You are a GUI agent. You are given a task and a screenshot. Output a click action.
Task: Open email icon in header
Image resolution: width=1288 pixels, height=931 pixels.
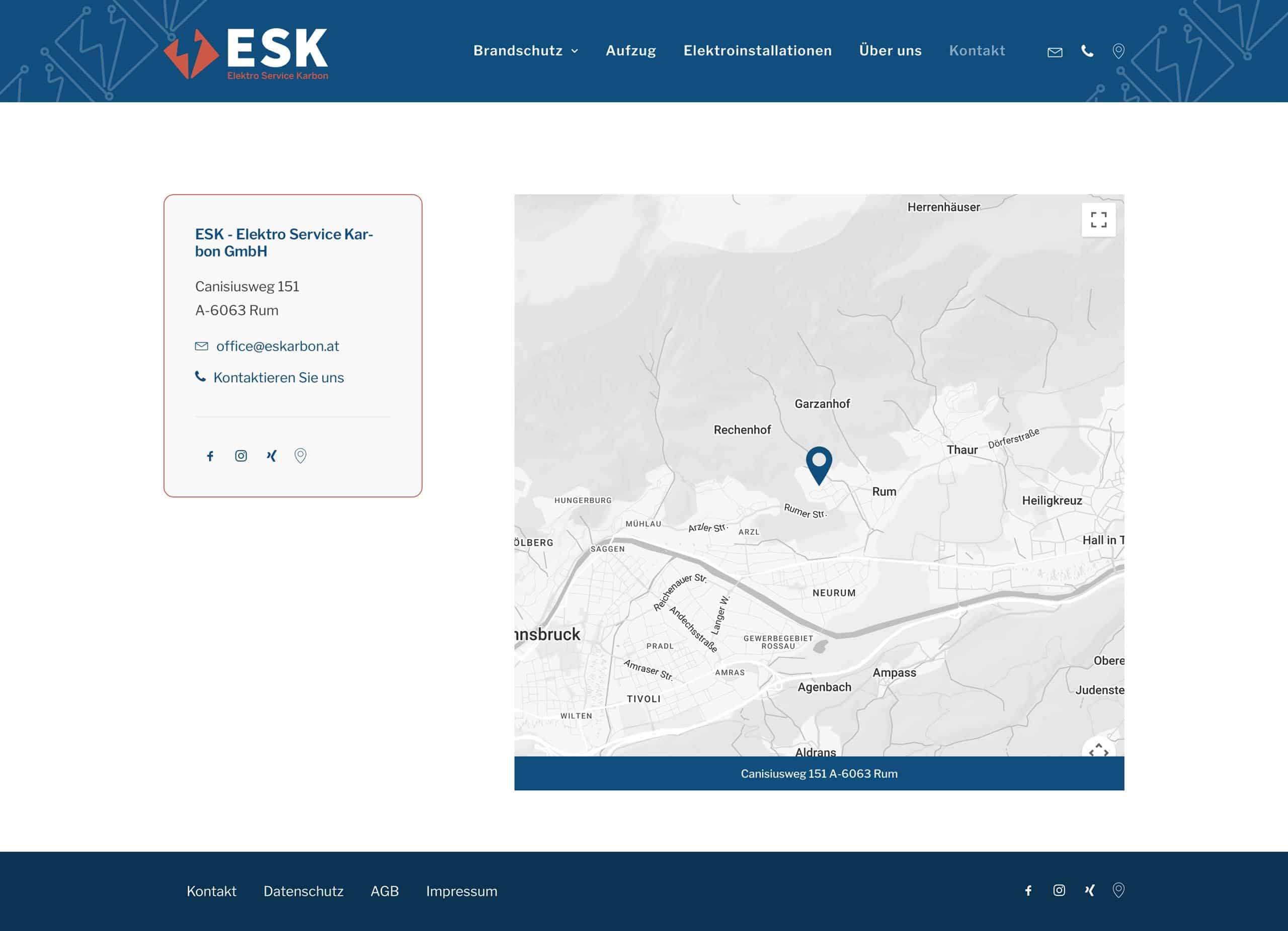pyautogui.click(x=1055, y=52)
